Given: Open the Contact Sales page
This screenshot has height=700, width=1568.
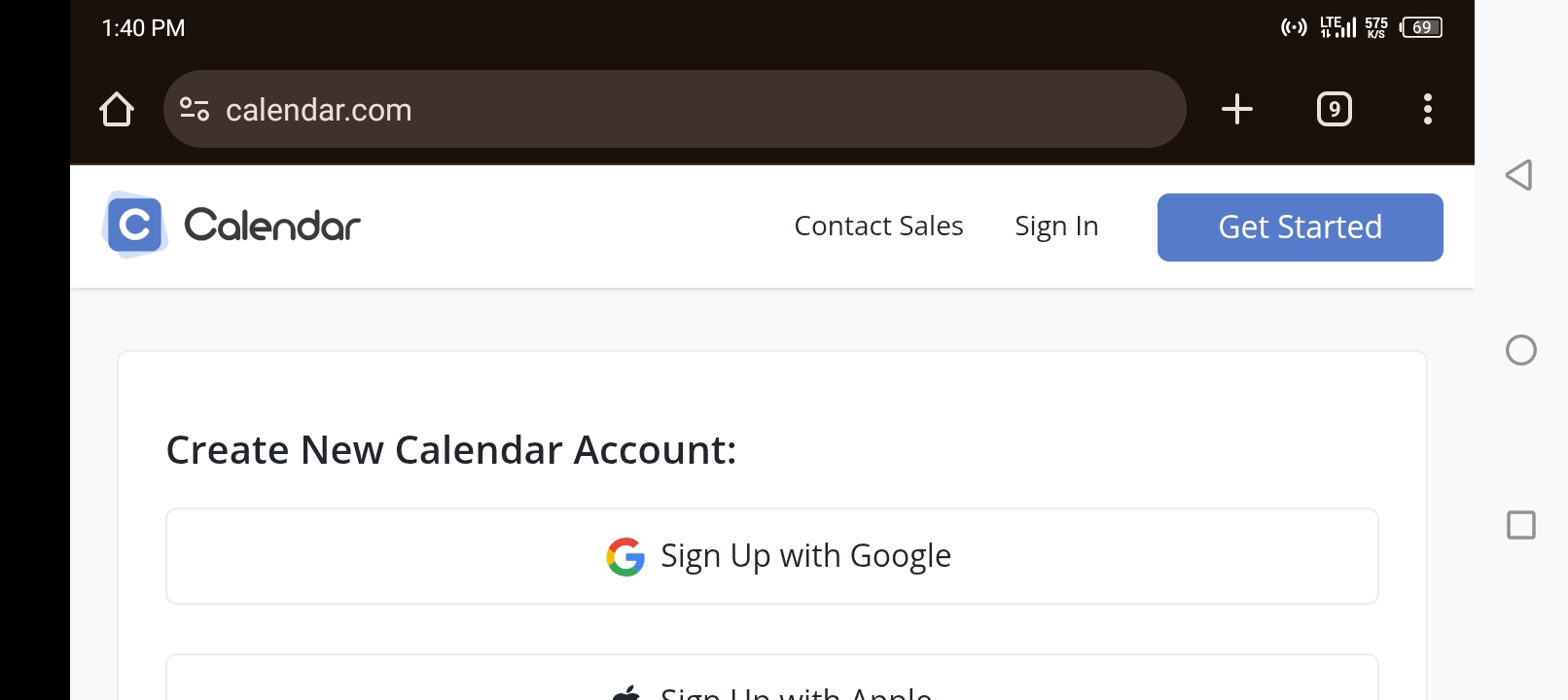Looking at the screenshot, I should tap(878, 226).
